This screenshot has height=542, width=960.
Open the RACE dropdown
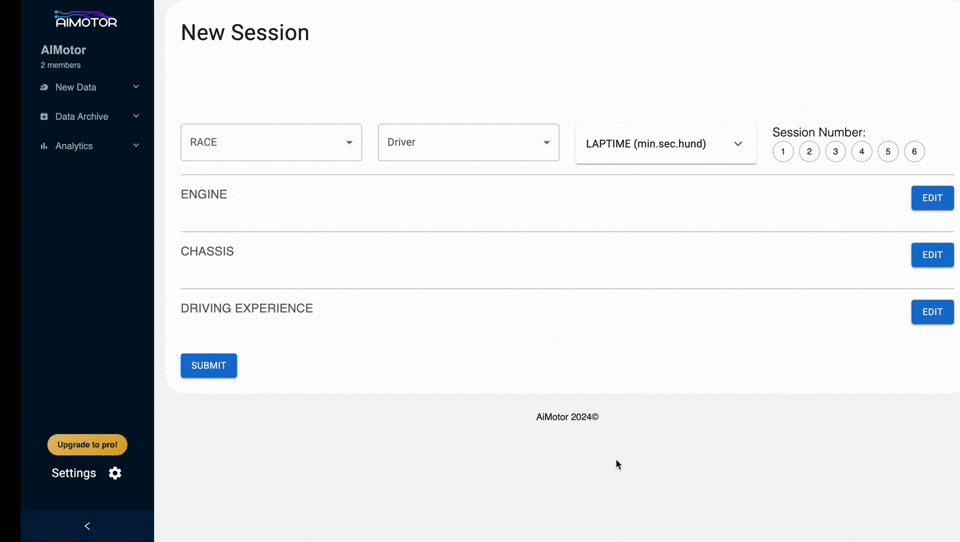[271, 142]
